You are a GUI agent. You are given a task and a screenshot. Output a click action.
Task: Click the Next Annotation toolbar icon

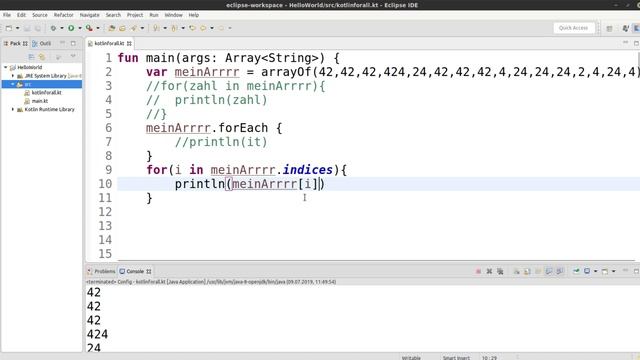pyautogui.click(x=156, y=28)
